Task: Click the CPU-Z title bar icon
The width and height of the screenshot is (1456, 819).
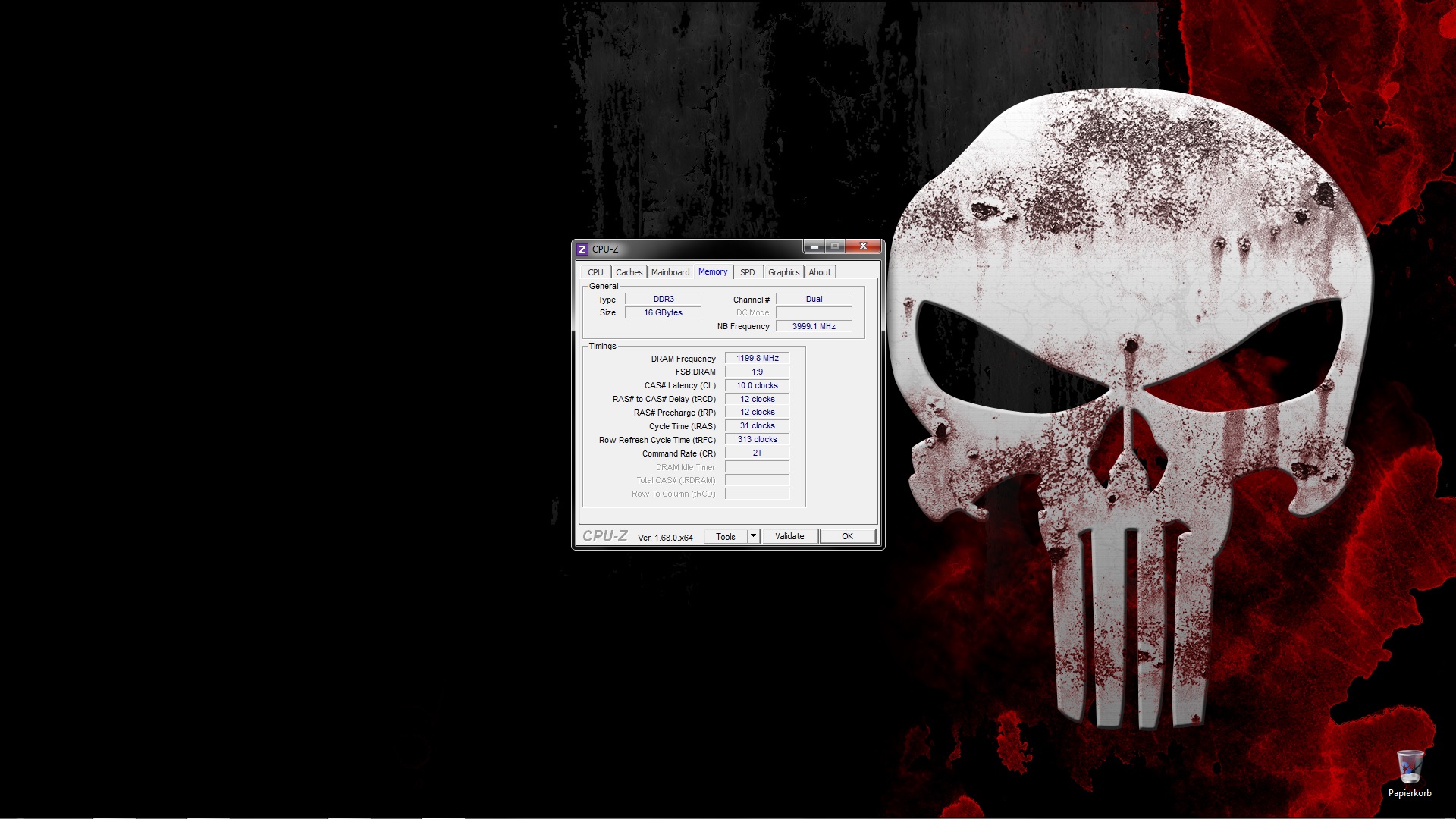Action: tap(582, 249)
